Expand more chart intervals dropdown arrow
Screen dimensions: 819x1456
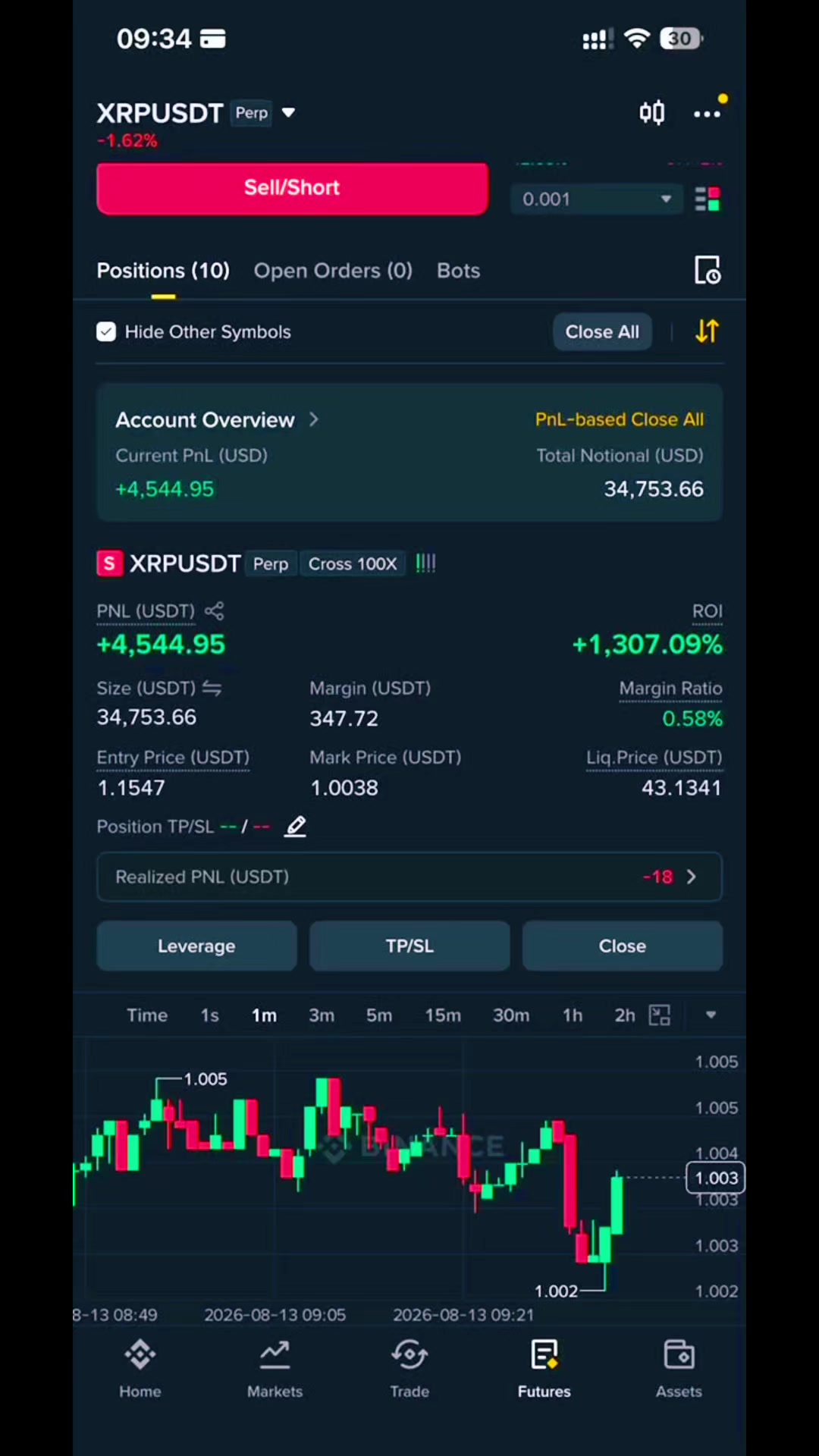711,1015
